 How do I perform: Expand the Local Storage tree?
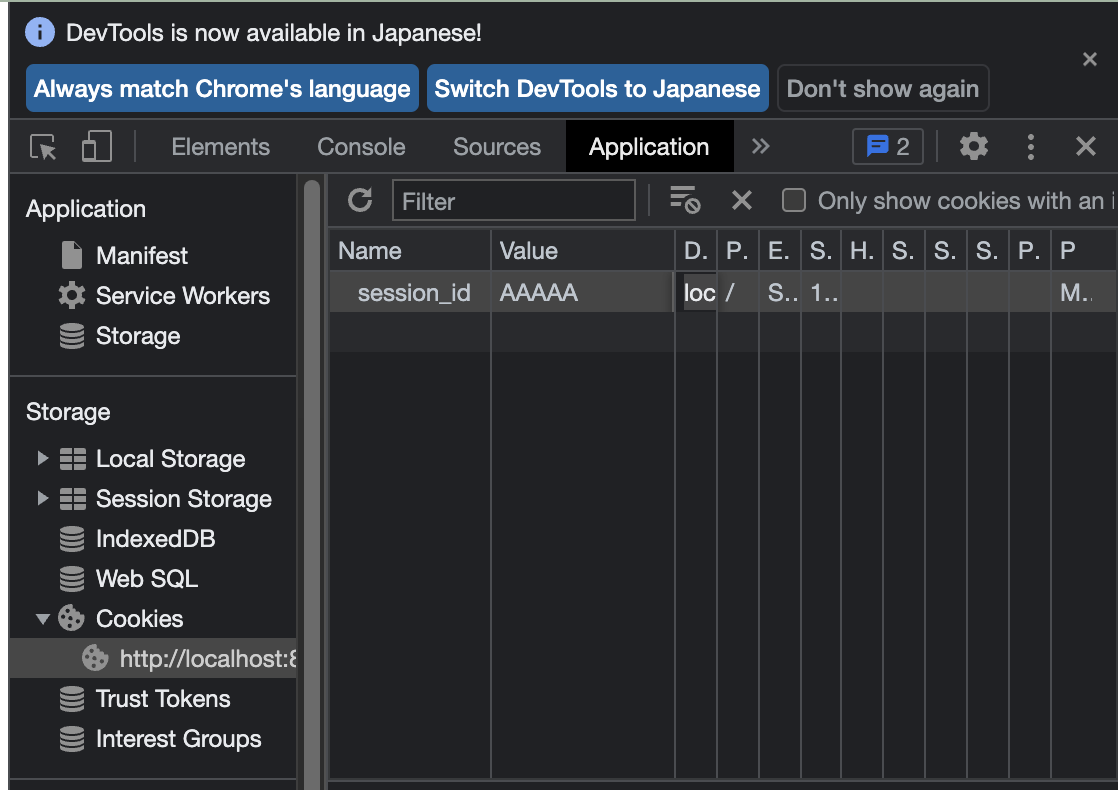(42, 459)
